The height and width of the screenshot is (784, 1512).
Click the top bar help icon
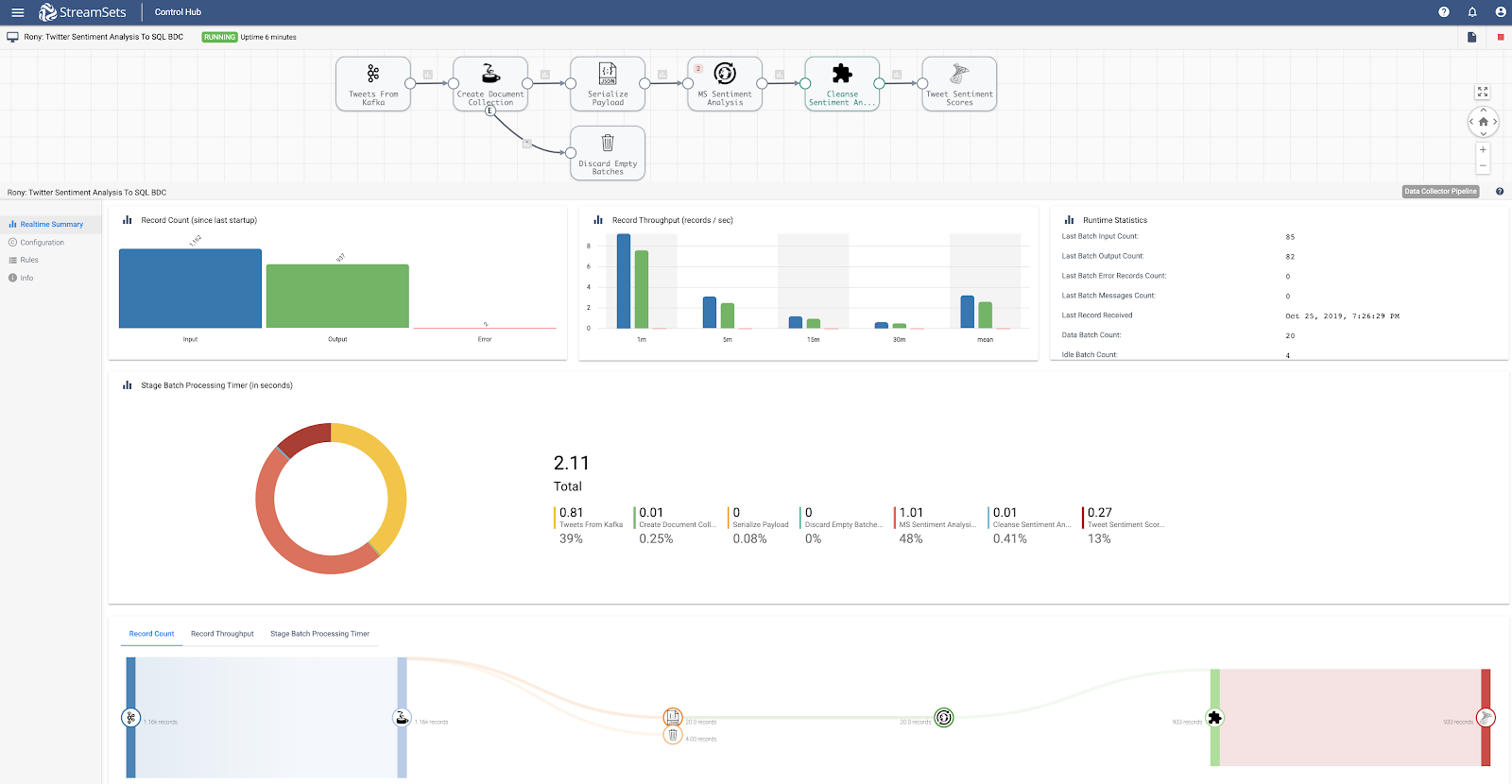tap(1443, 12)
